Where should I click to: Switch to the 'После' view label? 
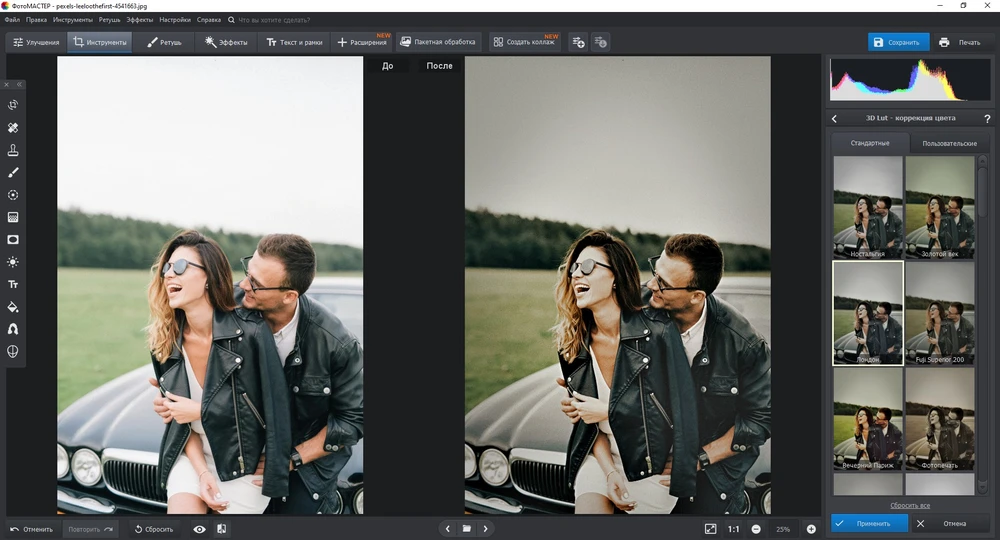[x=439, y=66]
